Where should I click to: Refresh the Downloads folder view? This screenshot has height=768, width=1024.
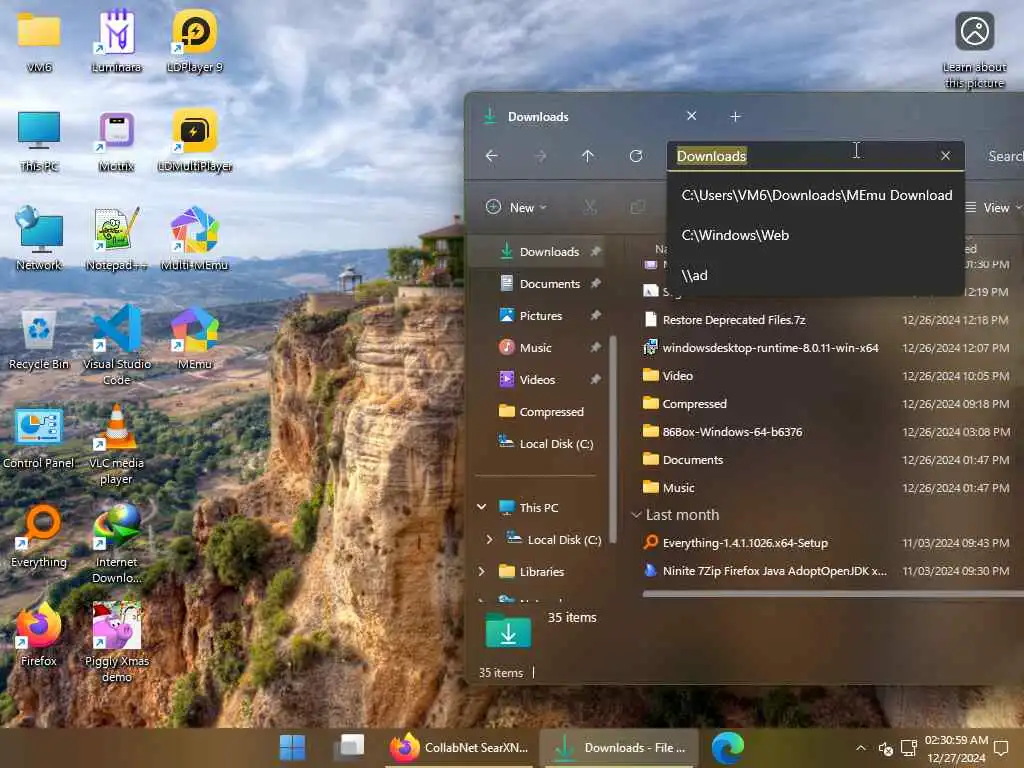pyautogui.click(x=636, y=156)
